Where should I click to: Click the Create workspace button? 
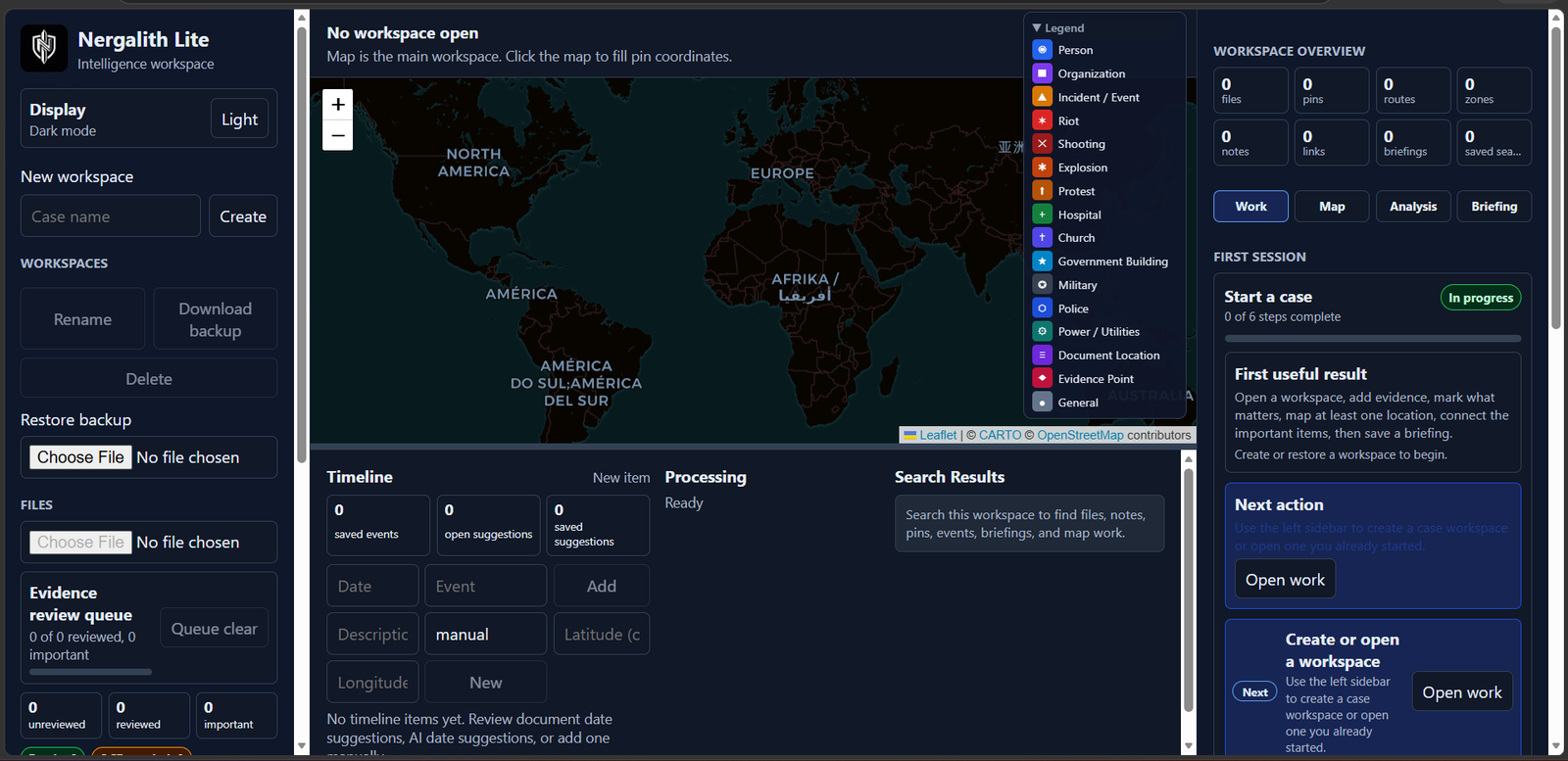coord(243,216)
